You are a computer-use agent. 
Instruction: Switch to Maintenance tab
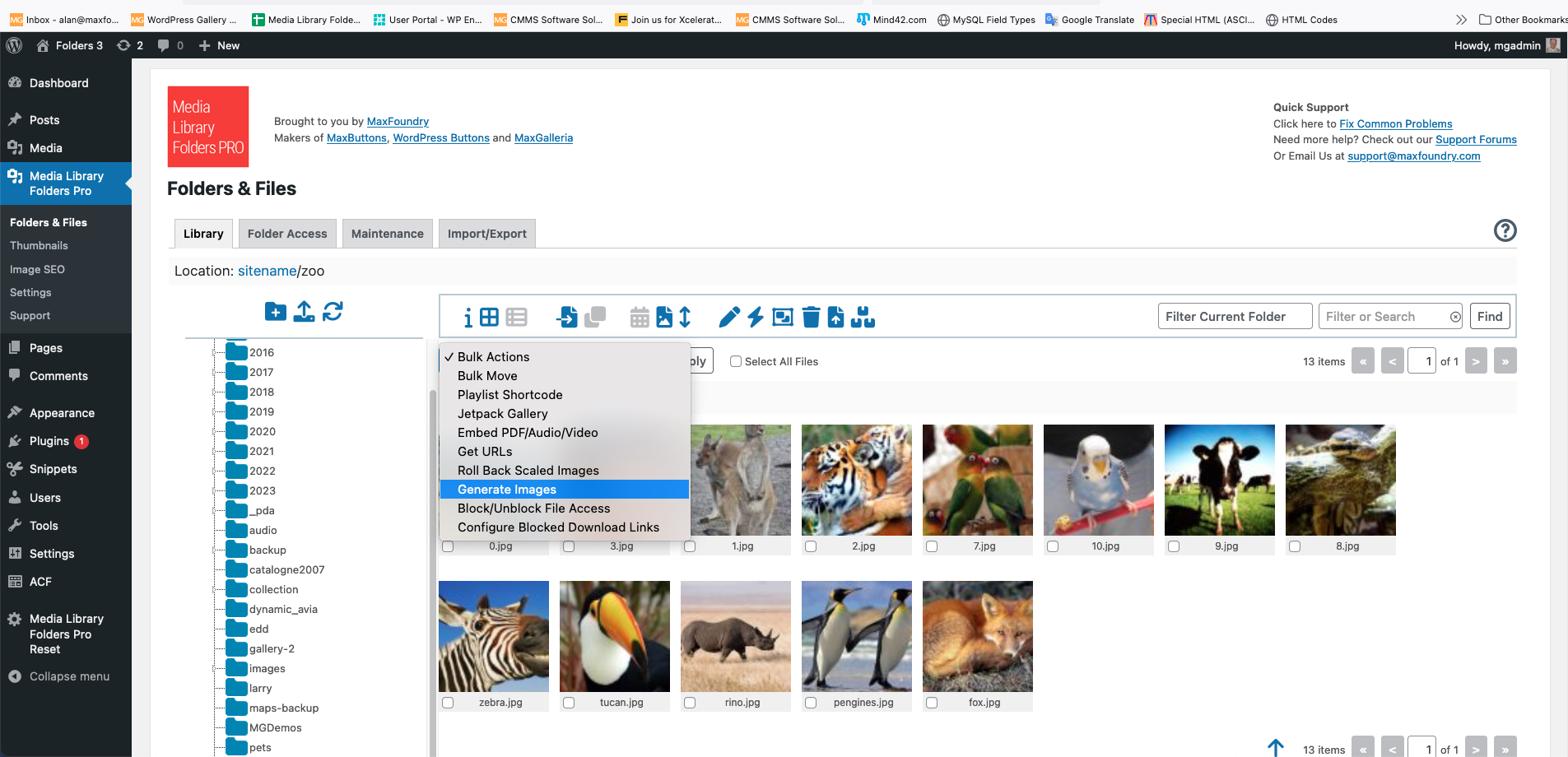pos(388,234)
